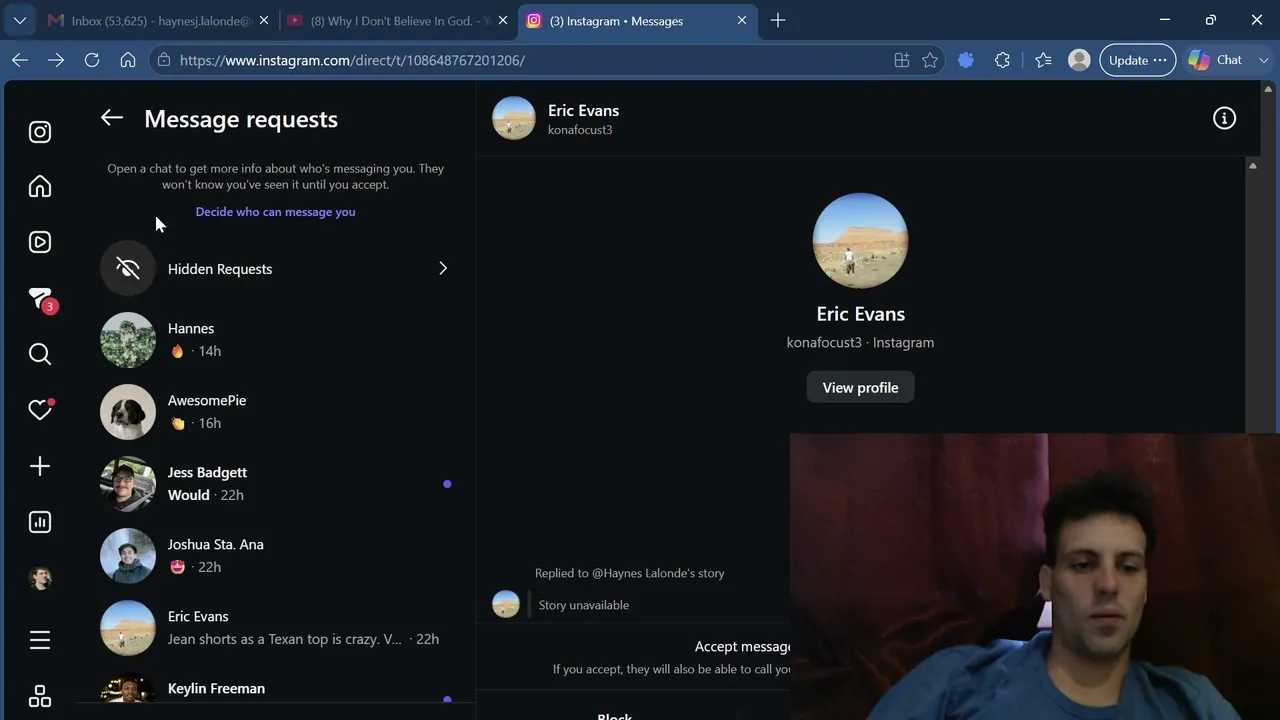The height and width of the screenshot is (720, 1280).
Task: Open the split screen icon in the address bar
Action: (x=902, y=60)
